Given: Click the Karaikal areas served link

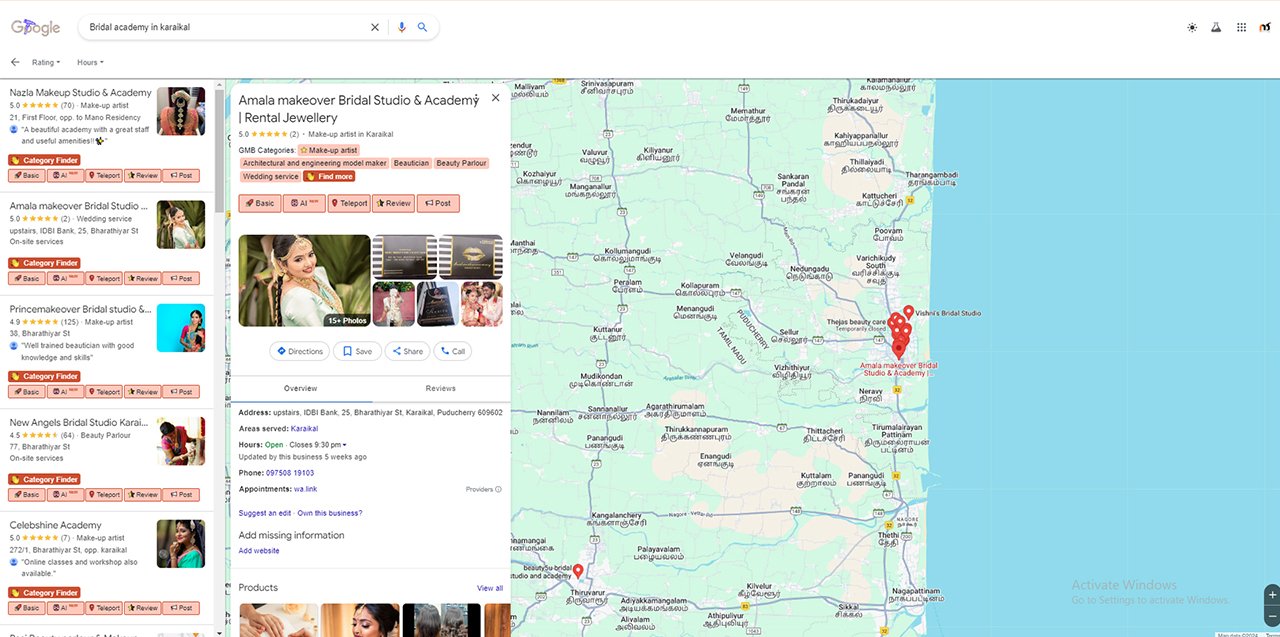Looking at the screenshot, I should coord(304,428).
